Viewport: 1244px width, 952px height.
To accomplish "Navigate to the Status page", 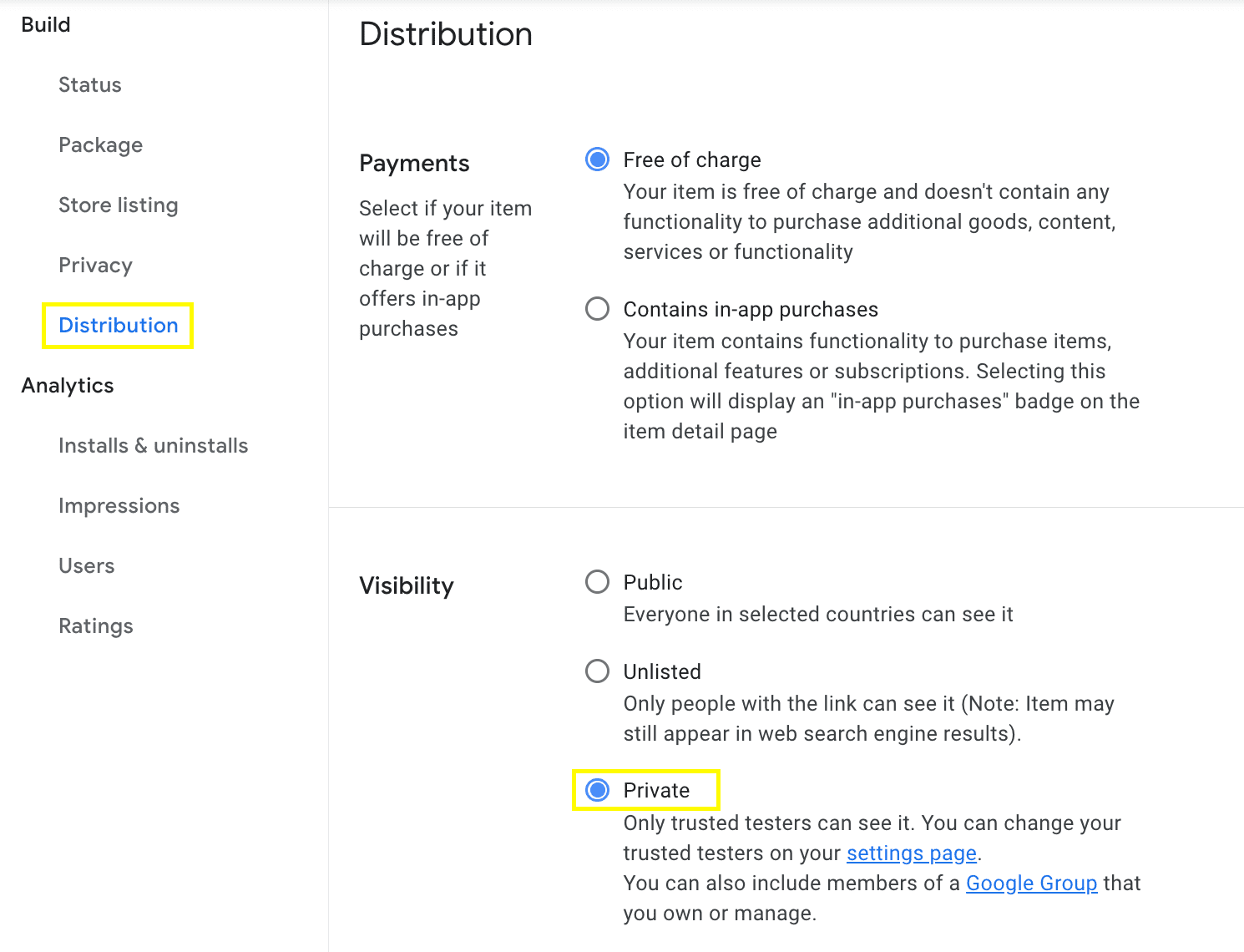I will click(90, 84).
